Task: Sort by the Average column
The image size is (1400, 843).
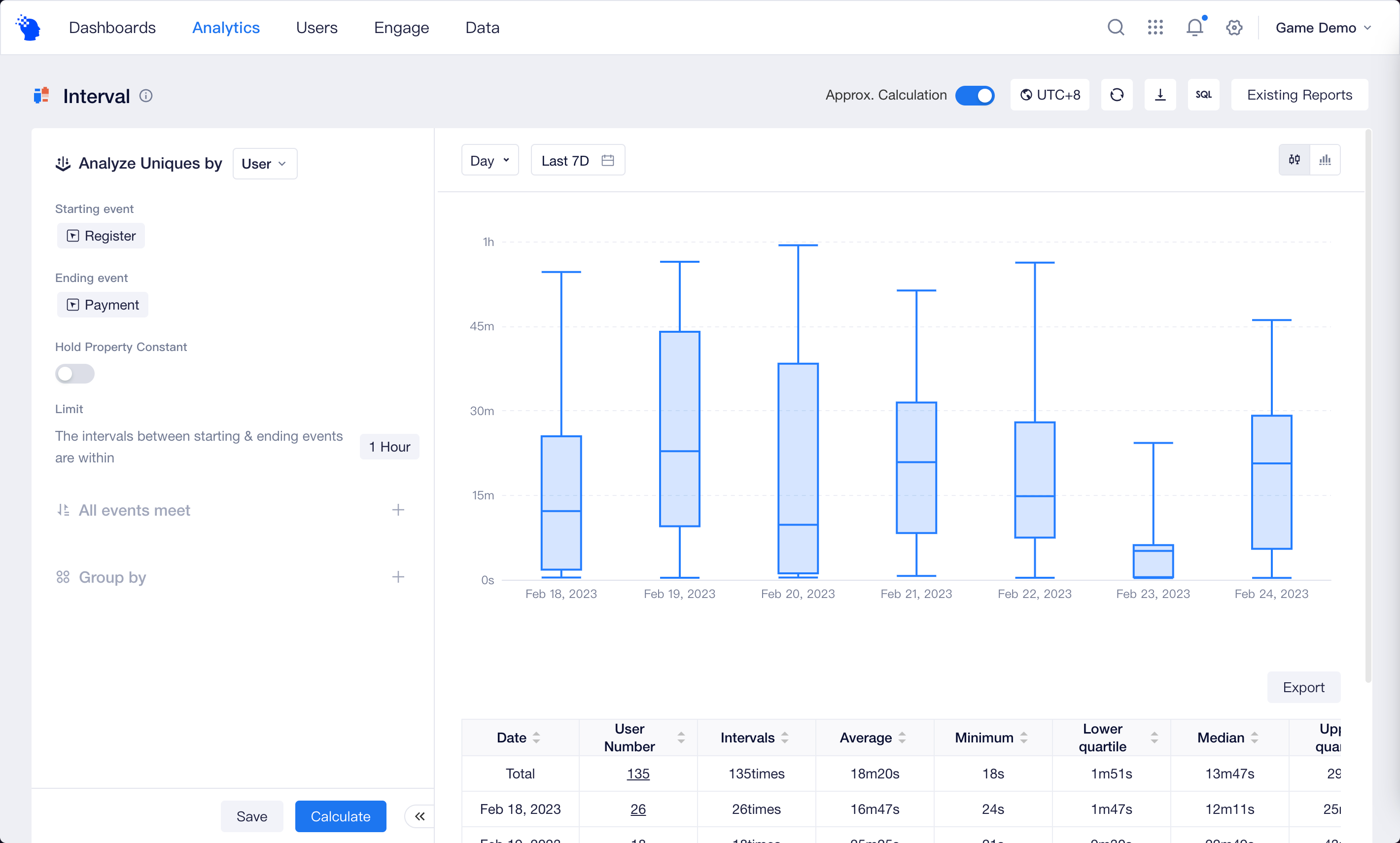Action: (x=902, y=738)
